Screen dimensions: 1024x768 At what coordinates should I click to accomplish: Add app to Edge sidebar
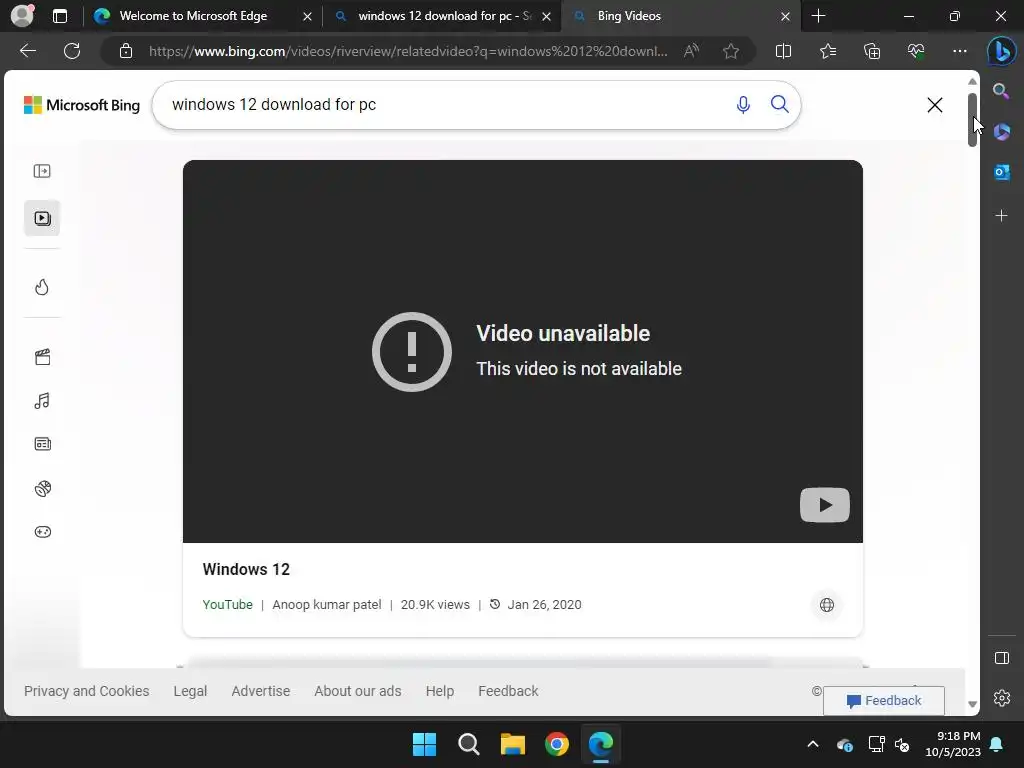click(1001, 215)
